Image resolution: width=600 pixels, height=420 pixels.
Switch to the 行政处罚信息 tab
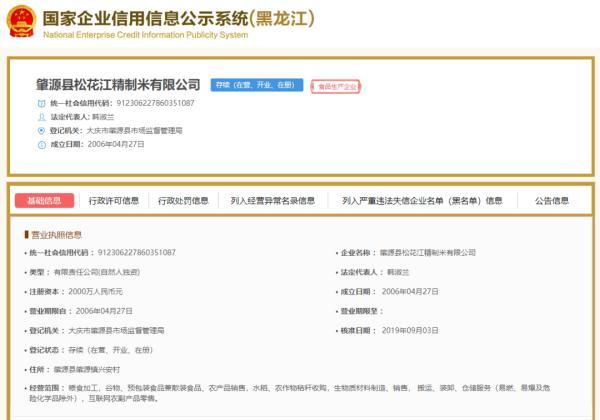(183, 200)
